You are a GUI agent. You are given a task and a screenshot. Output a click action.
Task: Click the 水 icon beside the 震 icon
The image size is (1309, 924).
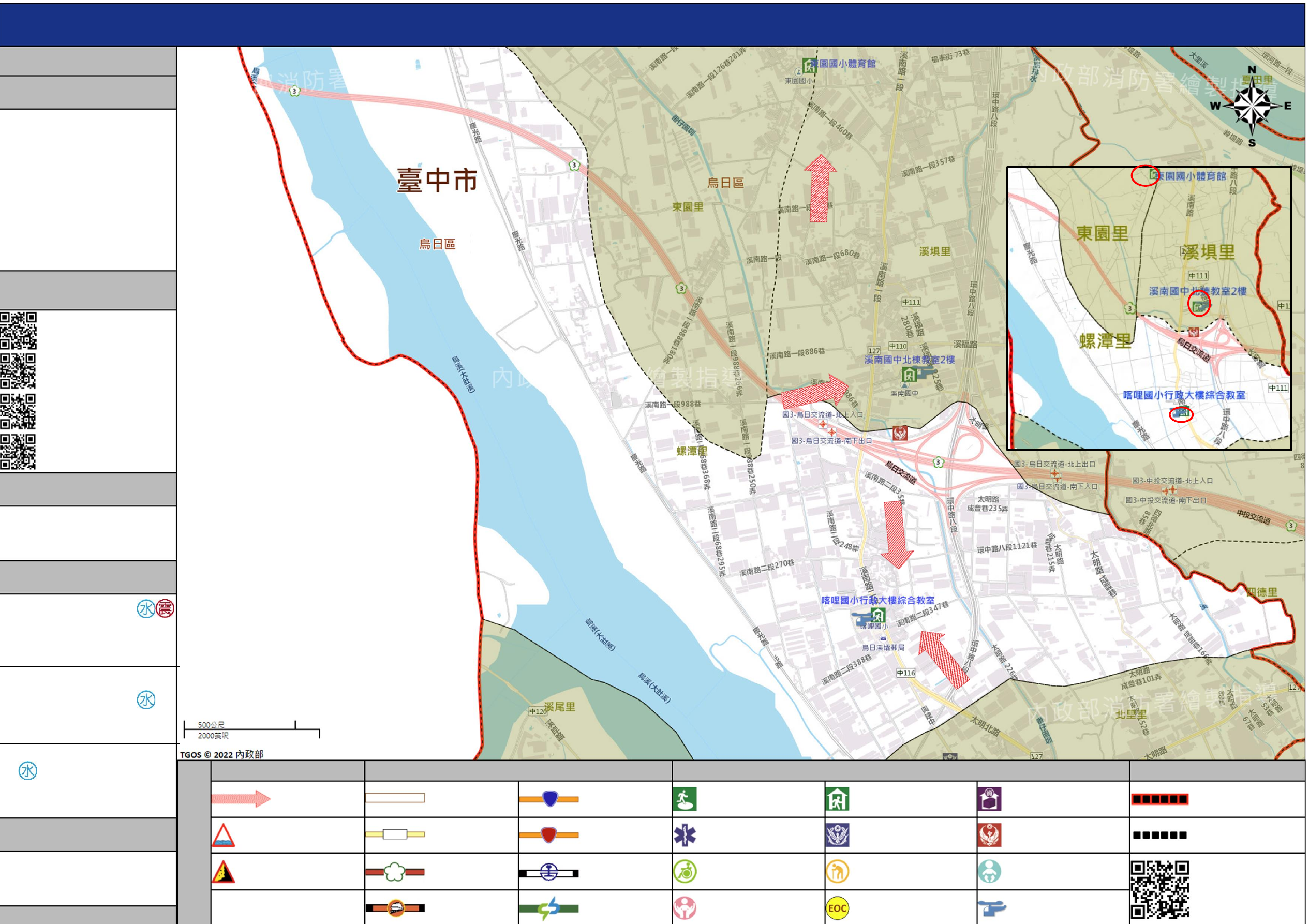[146, 609]
